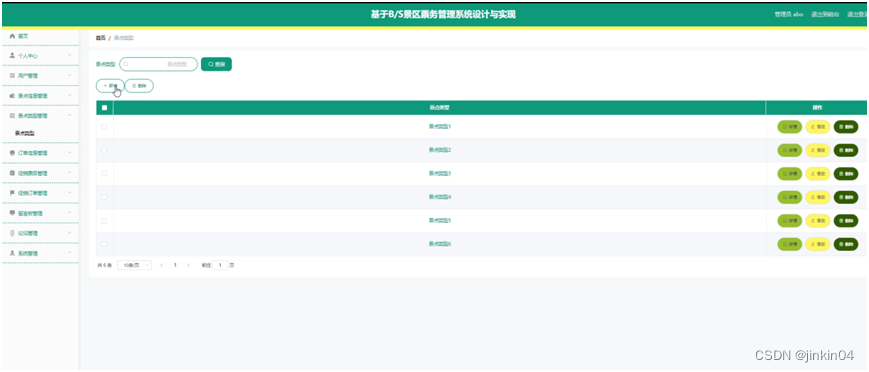
Task: Delete 景点类型4 with its row button
Action: click(x=846, y=197)
